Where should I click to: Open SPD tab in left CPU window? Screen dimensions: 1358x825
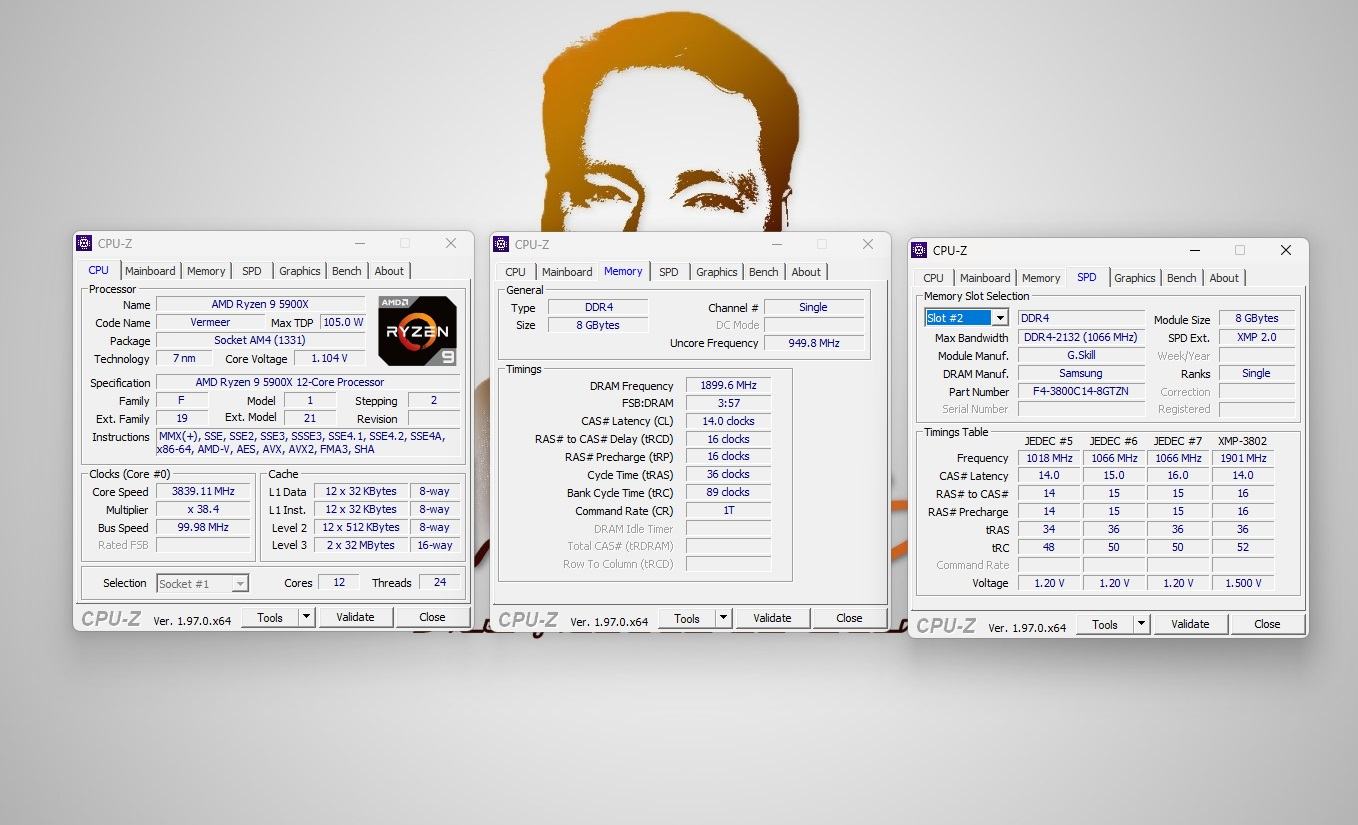pyautogui.click(x=252, y=271)
